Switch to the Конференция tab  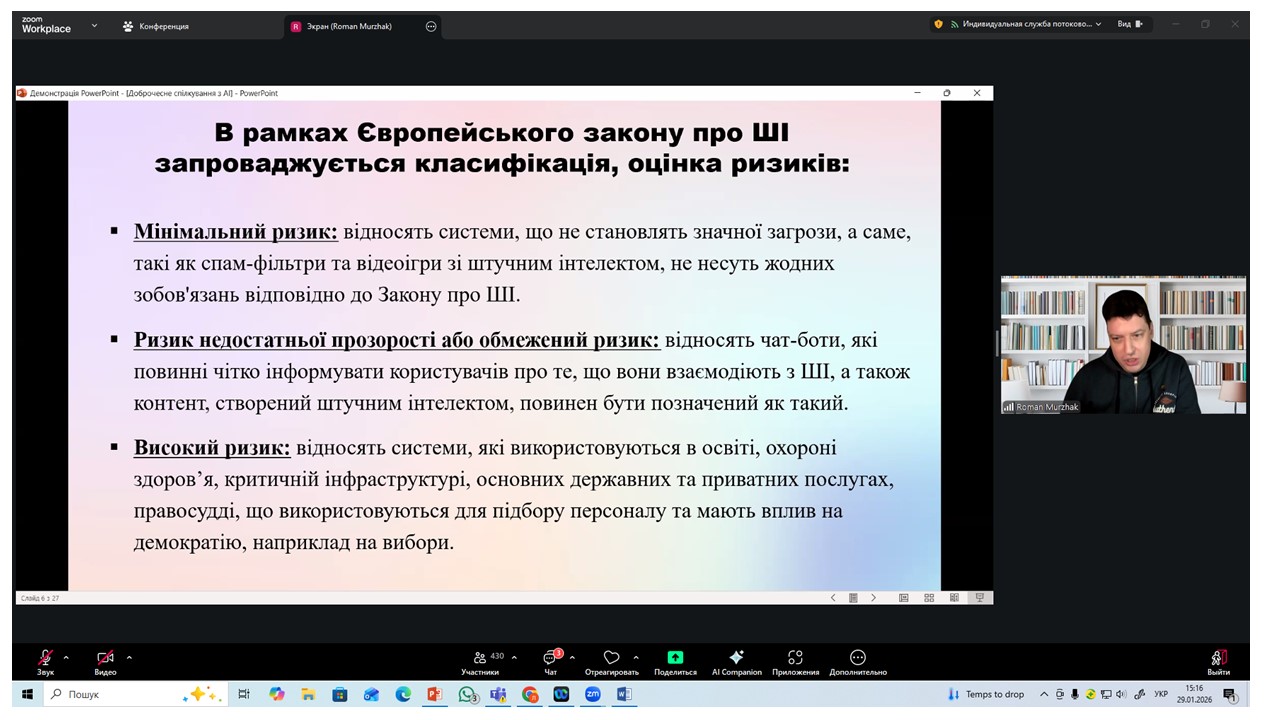pyautogui.click(x=155, y=26)
